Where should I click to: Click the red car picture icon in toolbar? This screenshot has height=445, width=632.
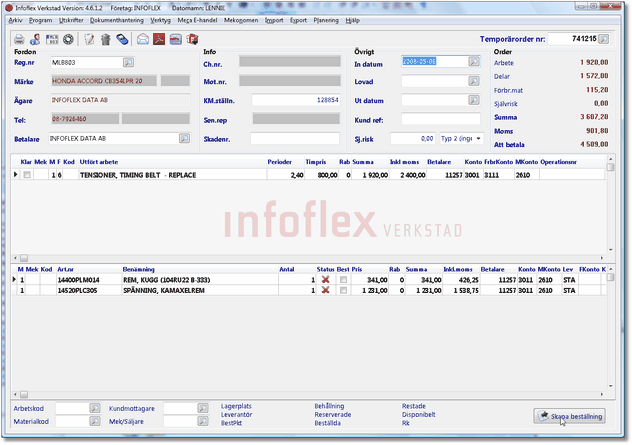point(175,39)
